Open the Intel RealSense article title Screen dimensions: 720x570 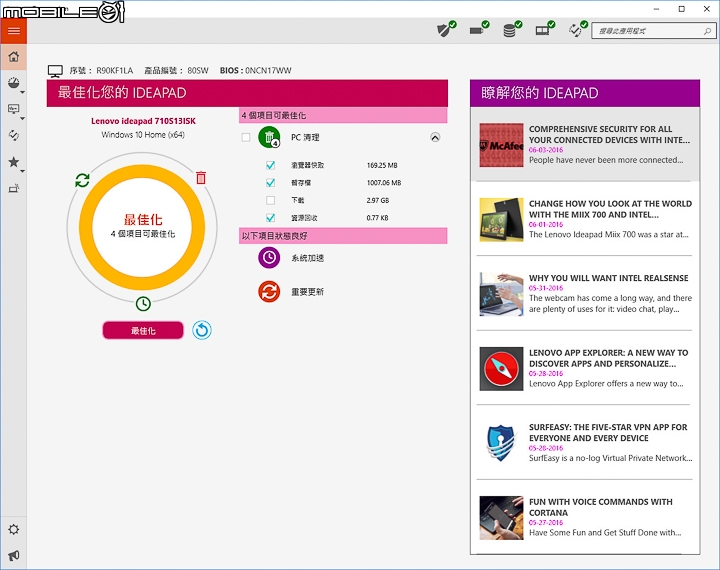(x=608, y=278)
